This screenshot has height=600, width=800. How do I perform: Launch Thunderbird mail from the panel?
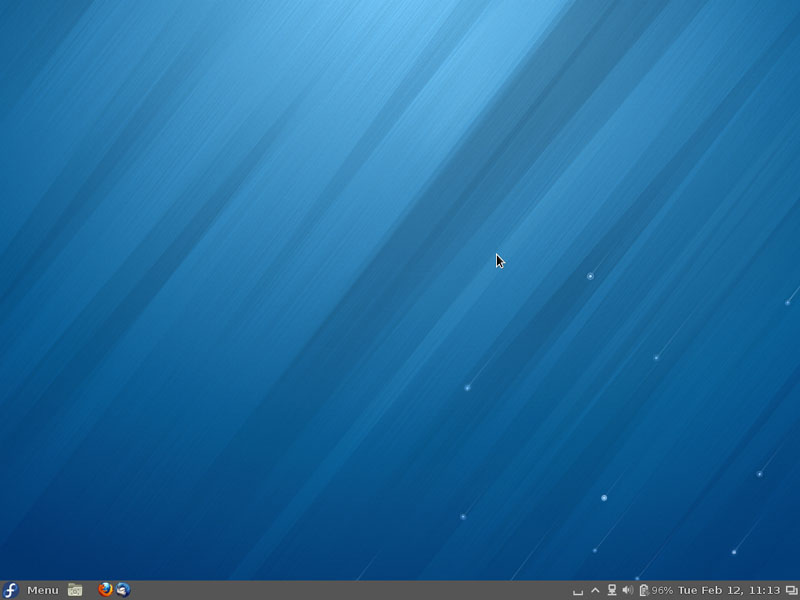(x=122, y=590)
